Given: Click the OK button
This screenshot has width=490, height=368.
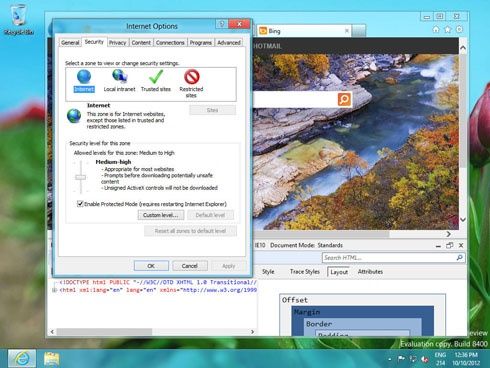Looking at the screenshot, I should point(151,266).
